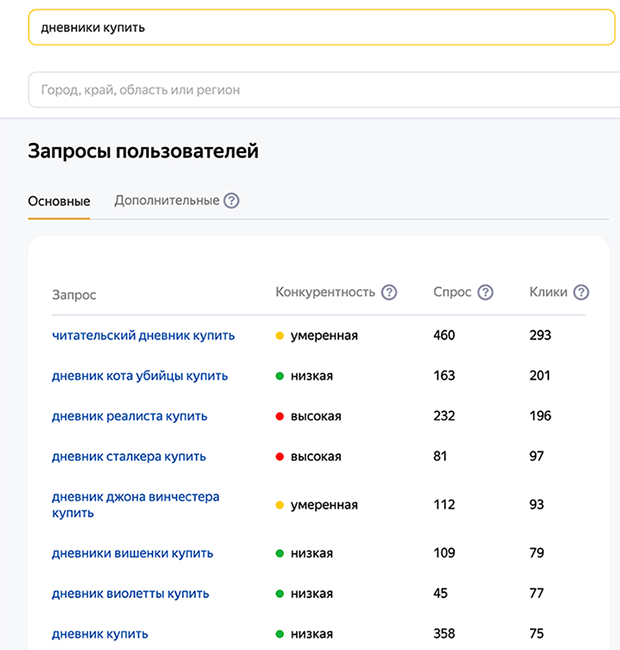Click the Спрос column header text

pyautogui.click(x=452, y=293)
